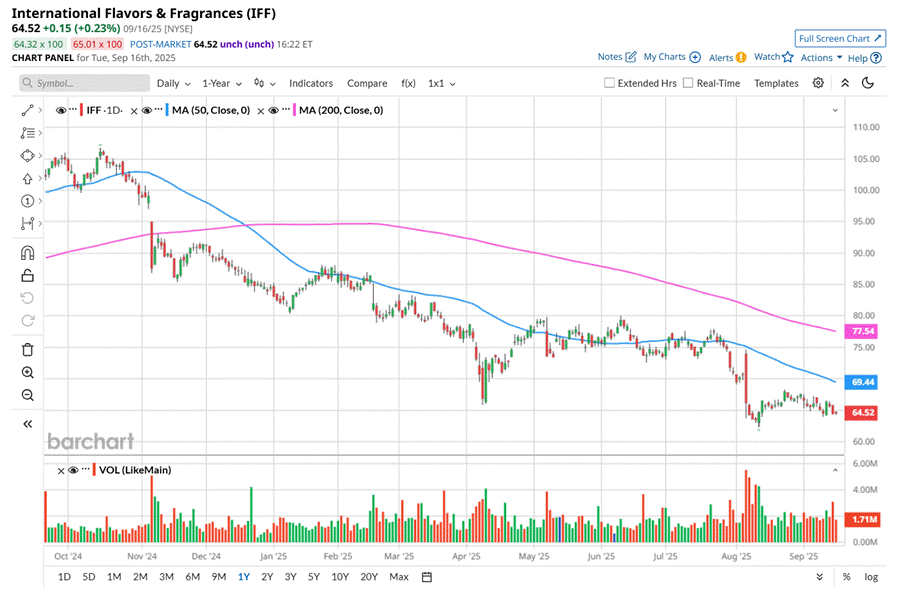Click the blue MA 50 swatch

coord(166,110)
